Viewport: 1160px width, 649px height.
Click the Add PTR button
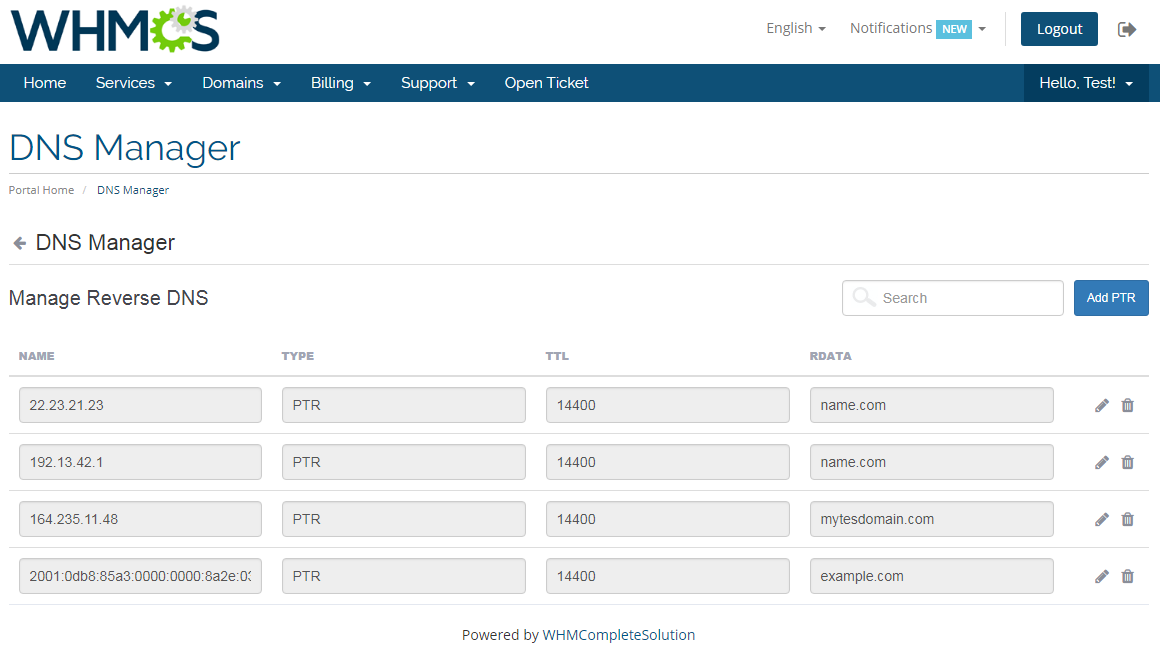coord(1110,297)
